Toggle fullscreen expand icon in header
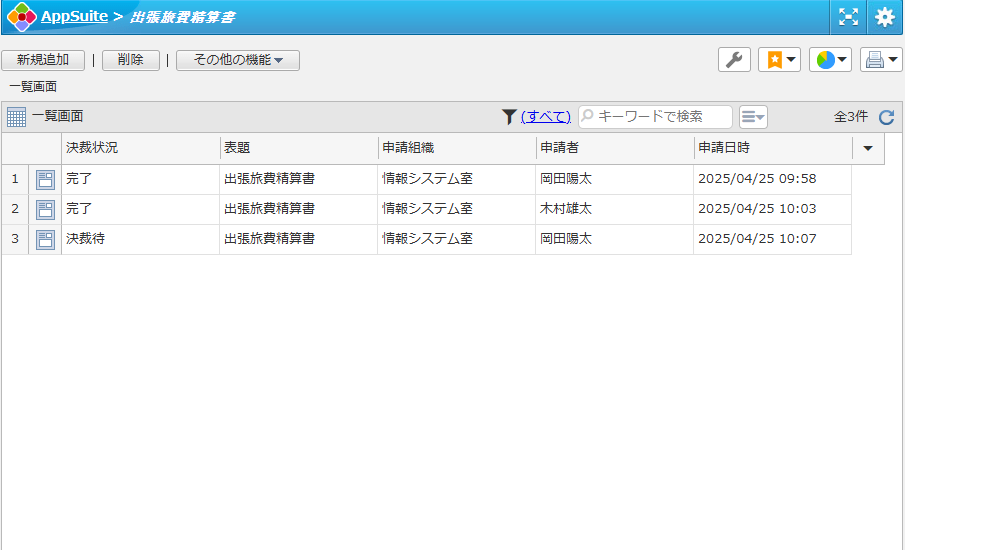Viewport: 1000px width, 550px height. pos(848,17)
